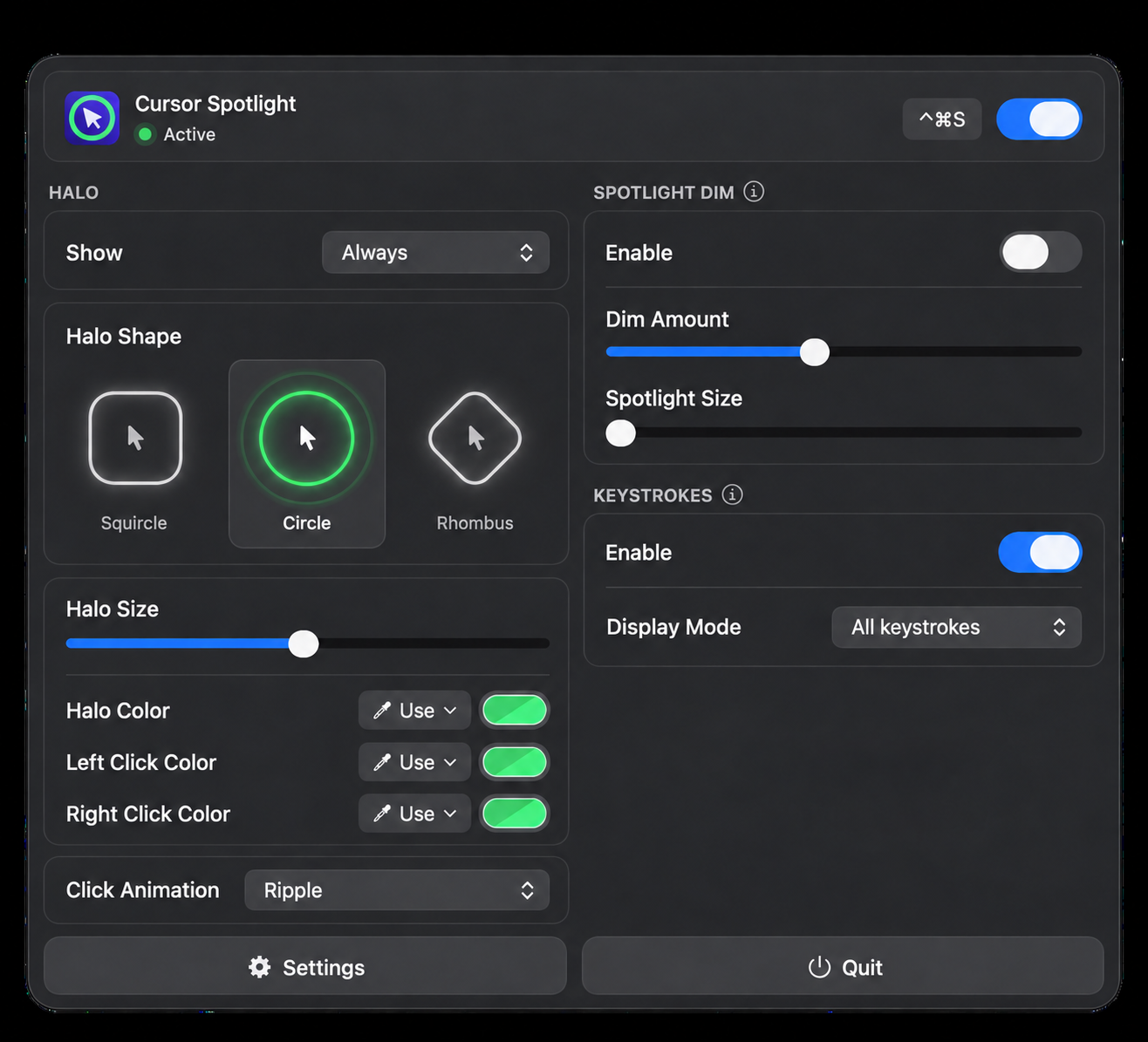Open Click Animation dropdown showing Ripple
1148x1042 pixels.
click(x=397, y=890)
